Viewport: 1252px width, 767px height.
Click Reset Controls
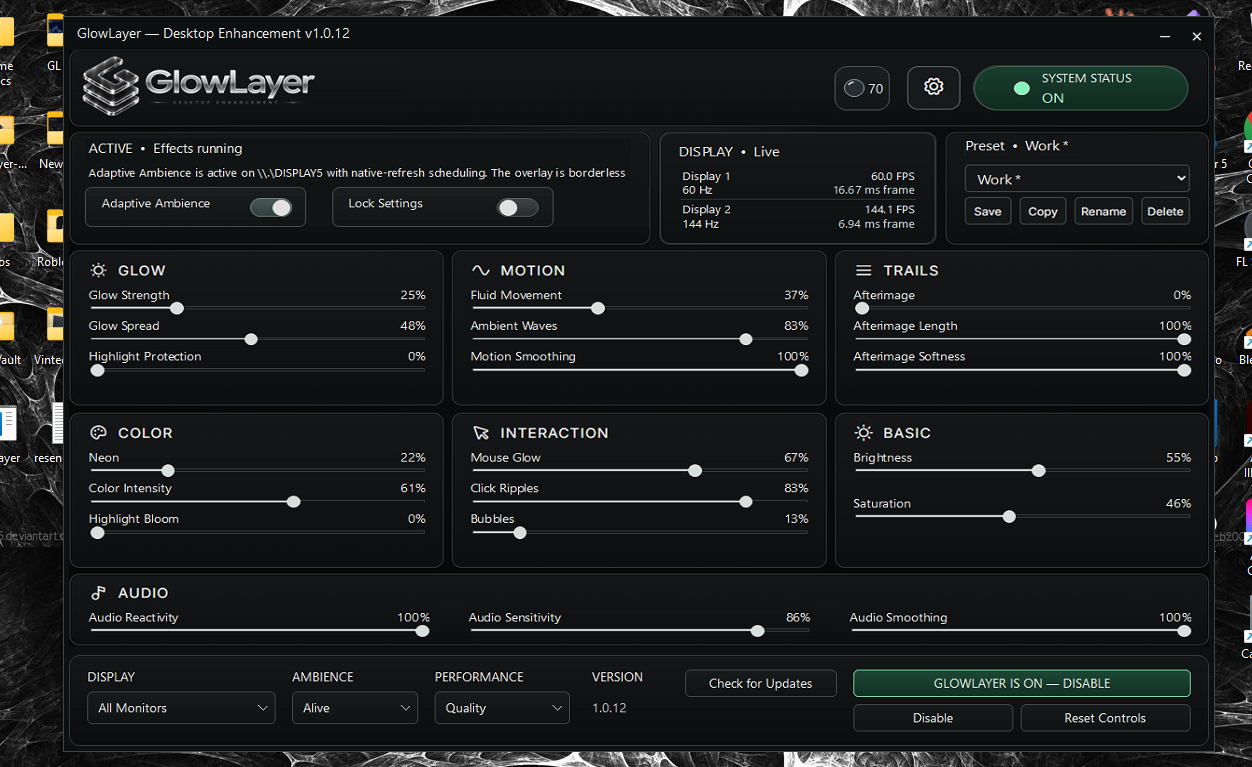click(1105, 718)
